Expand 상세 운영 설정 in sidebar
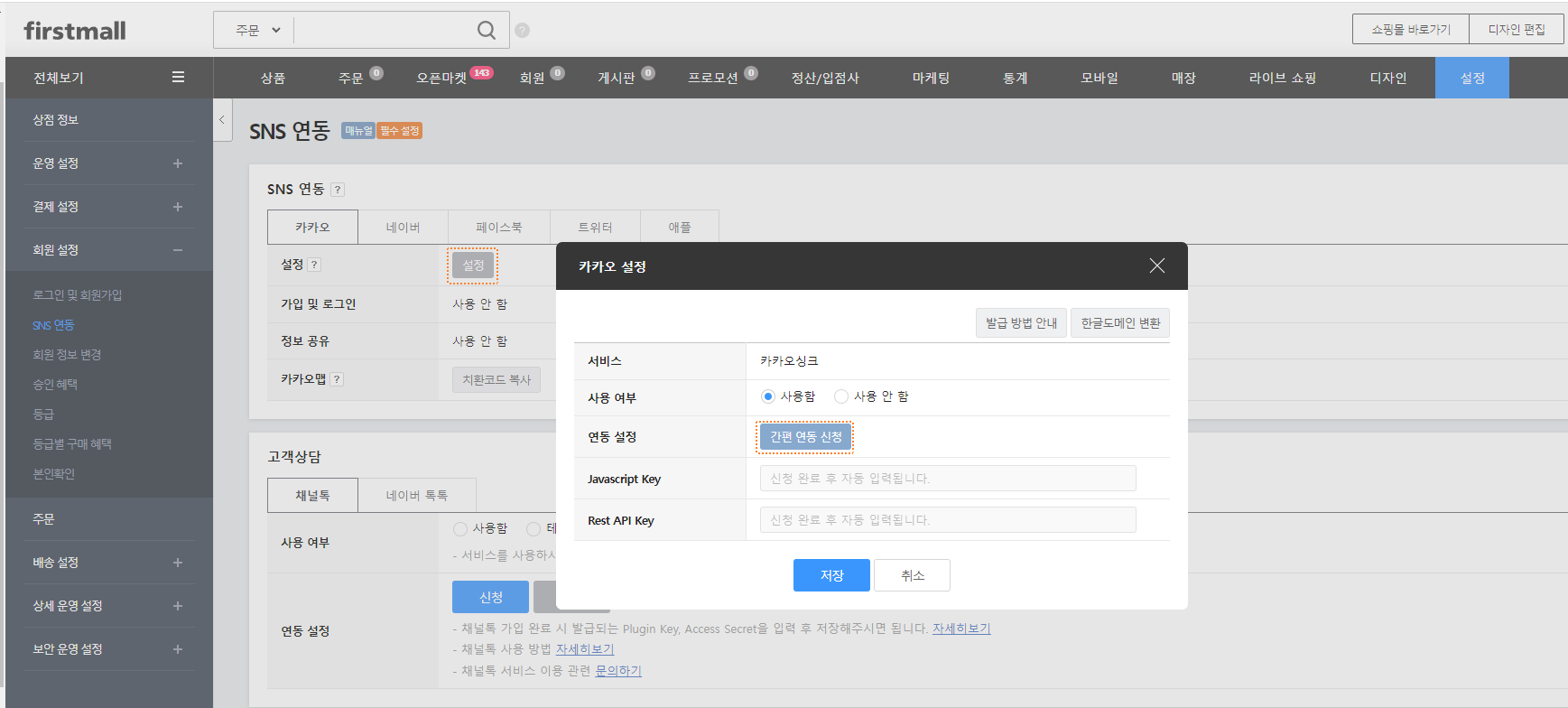The width and height of the screenshot is (1568, 708). tap(178, 606)
